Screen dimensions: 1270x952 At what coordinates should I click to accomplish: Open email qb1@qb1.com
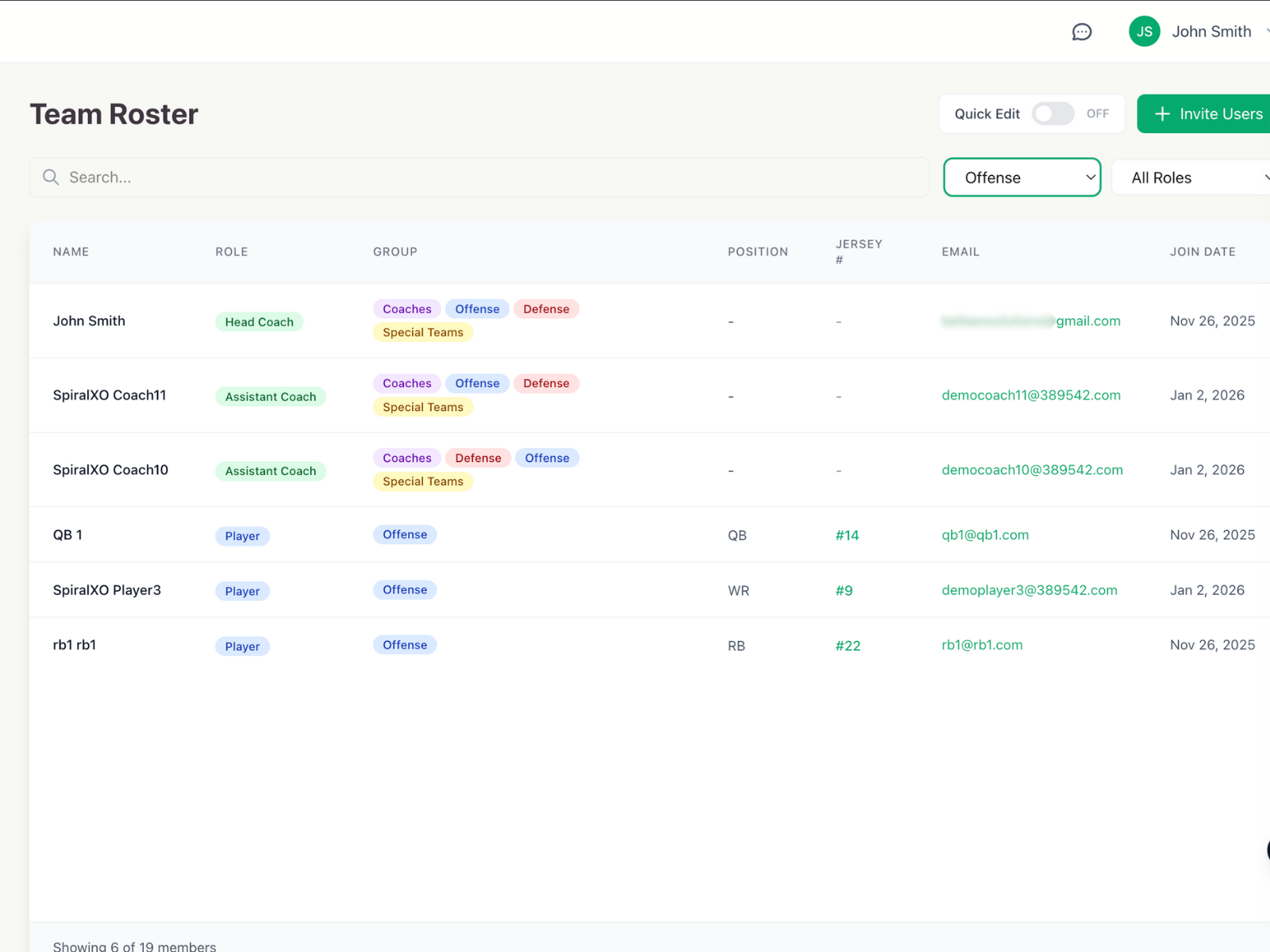click(985, 535)
